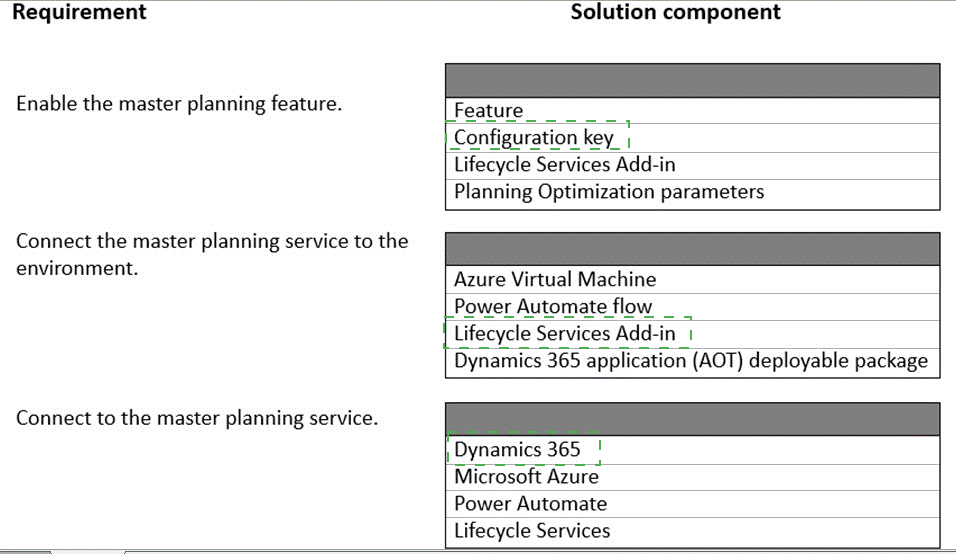The image size is (956, 554).
Task: Select Dynamics 365 application (AOT) deployable package
Action: click(x=691, y=361)
